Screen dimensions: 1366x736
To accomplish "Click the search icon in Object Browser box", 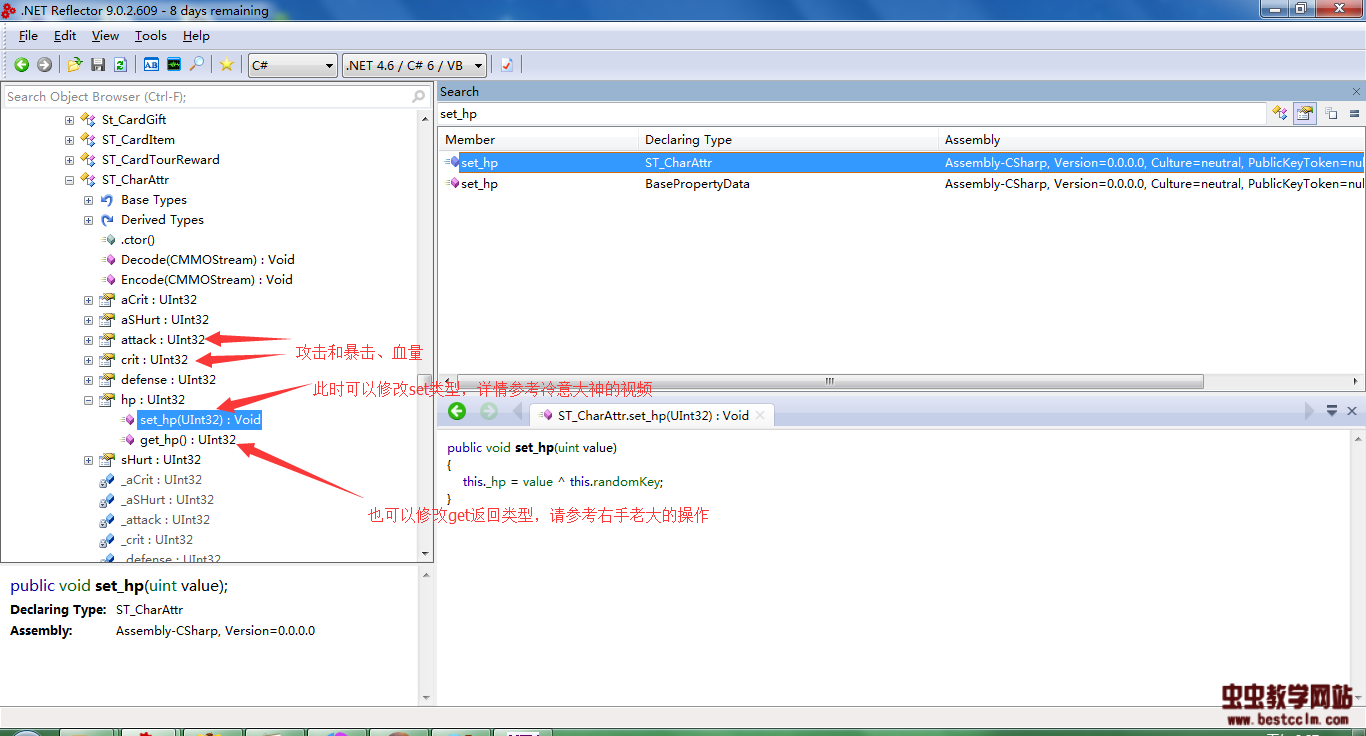I will point(419,97).
